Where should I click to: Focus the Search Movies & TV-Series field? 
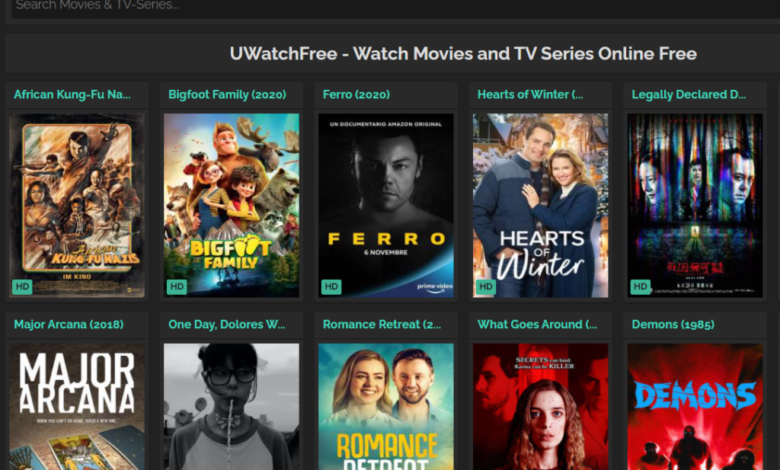[395, 6]
